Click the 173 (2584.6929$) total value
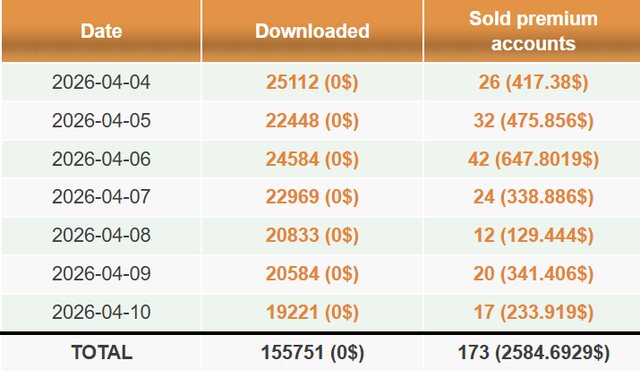This screenshot has width=640, height=371. point(533,352)
